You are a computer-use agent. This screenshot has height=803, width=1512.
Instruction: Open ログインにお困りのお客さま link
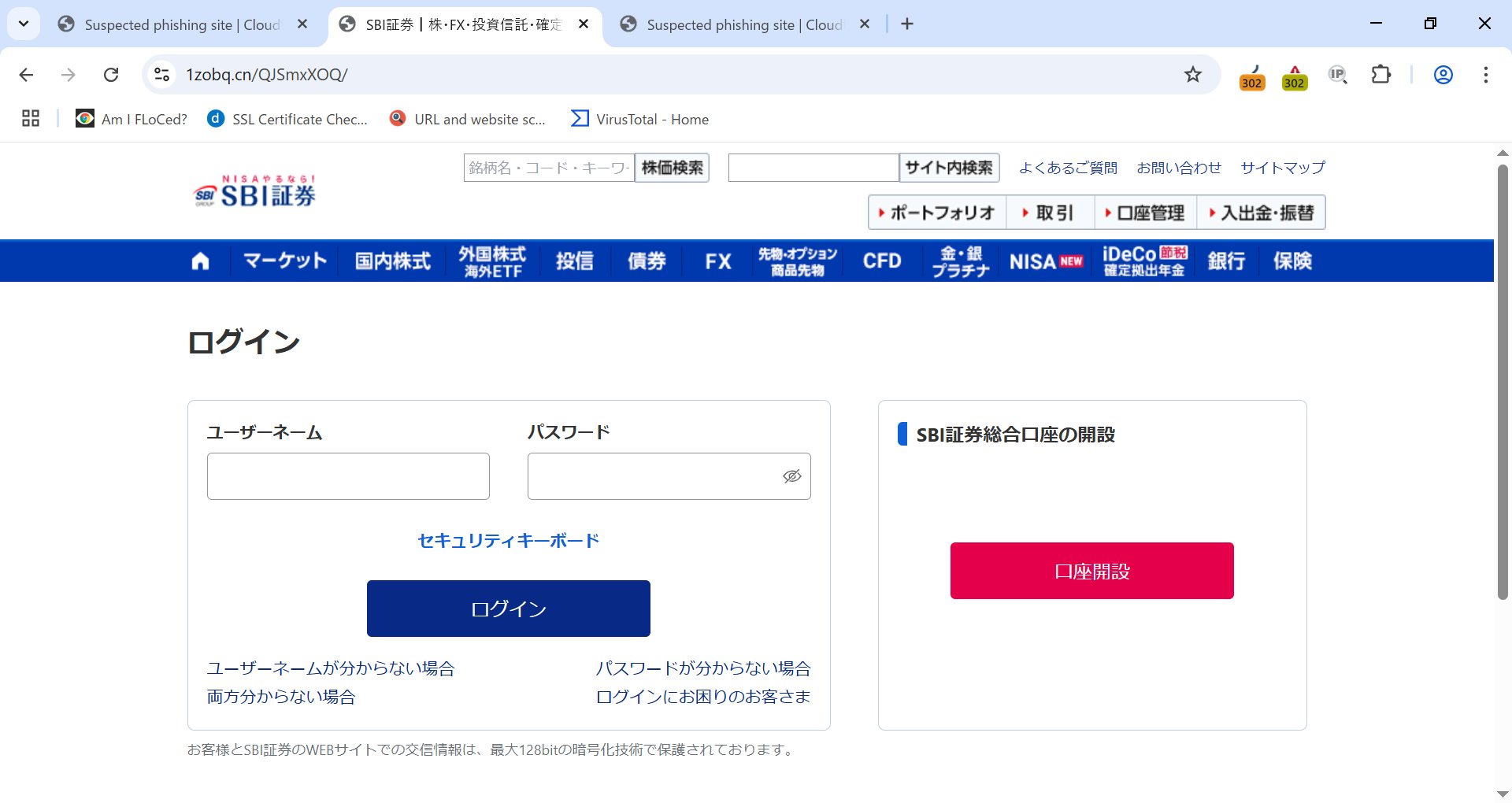[703, 697]
